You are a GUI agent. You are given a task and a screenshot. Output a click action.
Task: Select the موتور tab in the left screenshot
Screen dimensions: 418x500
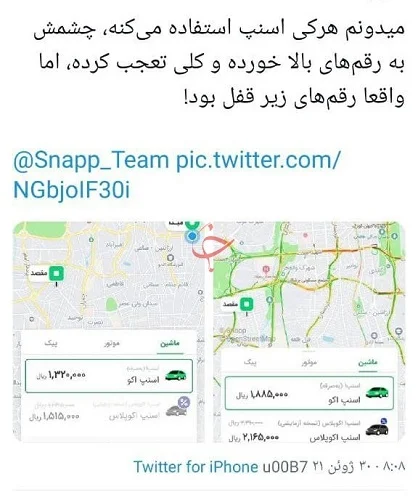pyautogui.click(x=112, y=344)
